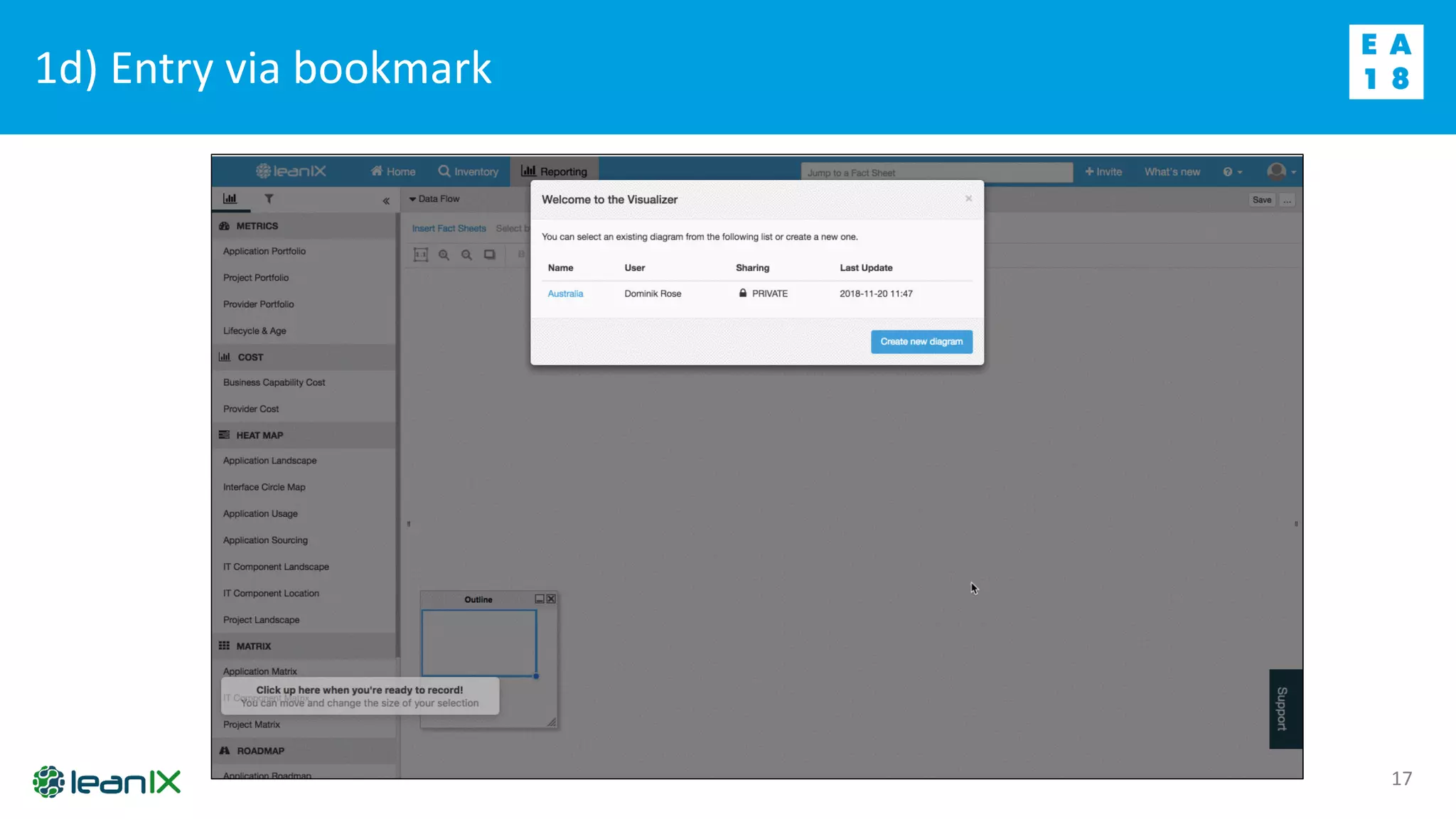Open the Australia diagram link
The height and width of the screenshot is (819, 1456).
pyautogui.click(x=565, y=294)
